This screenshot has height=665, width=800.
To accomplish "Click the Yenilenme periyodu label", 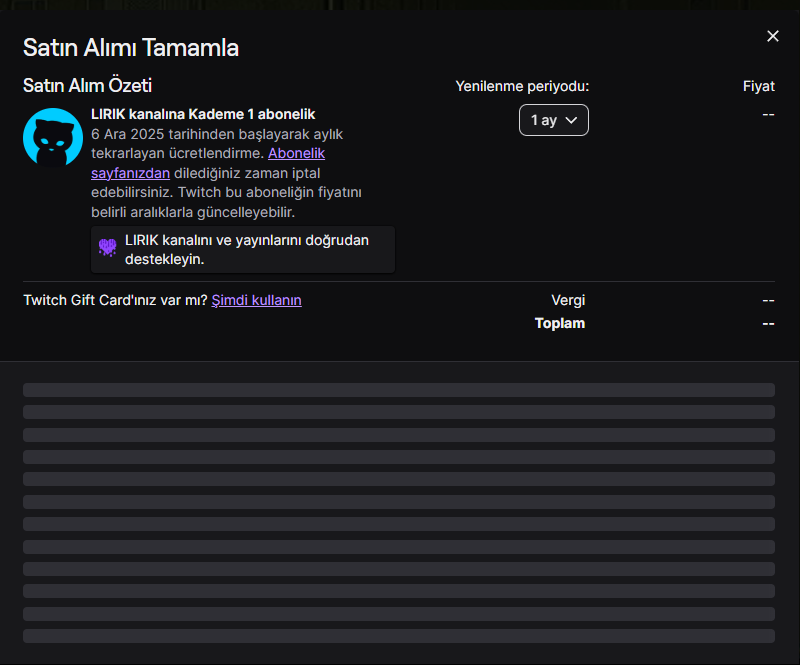I will tap(522, 86).
